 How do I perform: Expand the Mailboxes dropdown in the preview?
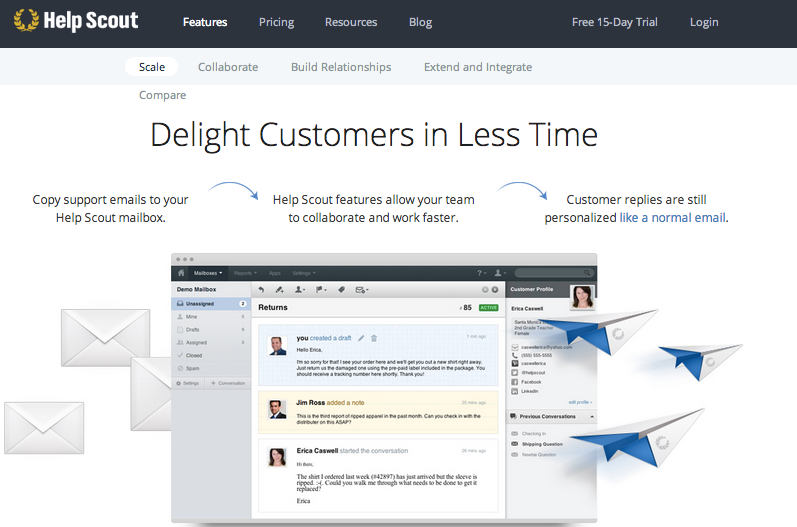click(208, 273)
